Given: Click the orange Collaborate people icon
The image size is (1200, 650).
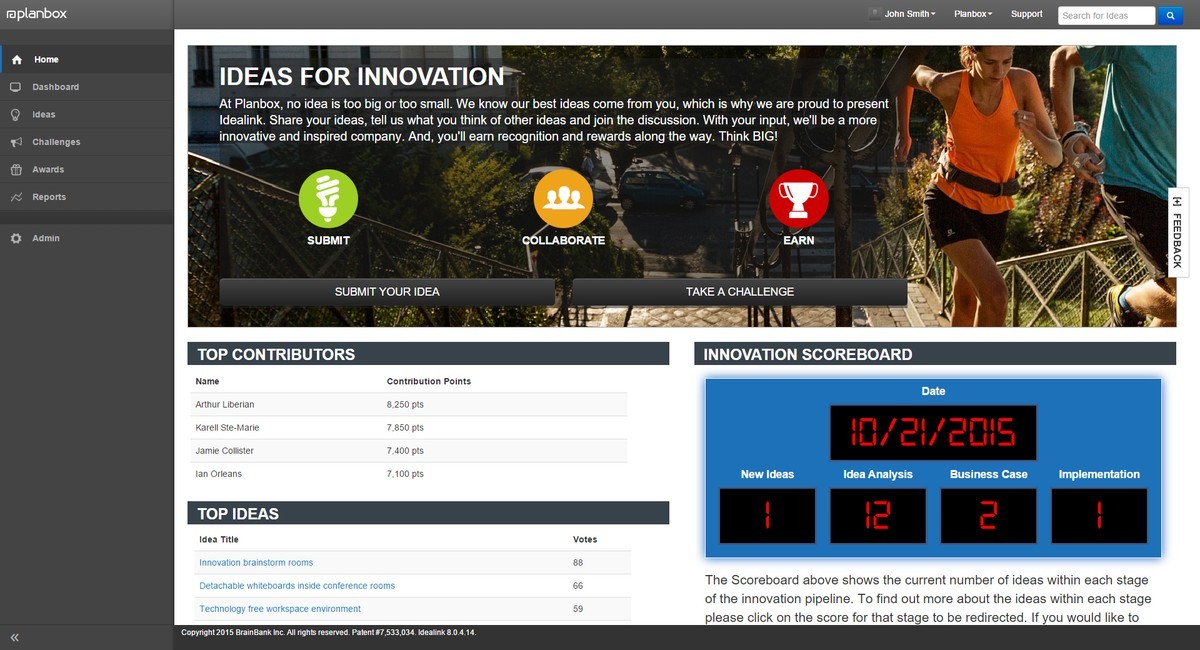Looking at the screenshot, I should pos(563,199).
